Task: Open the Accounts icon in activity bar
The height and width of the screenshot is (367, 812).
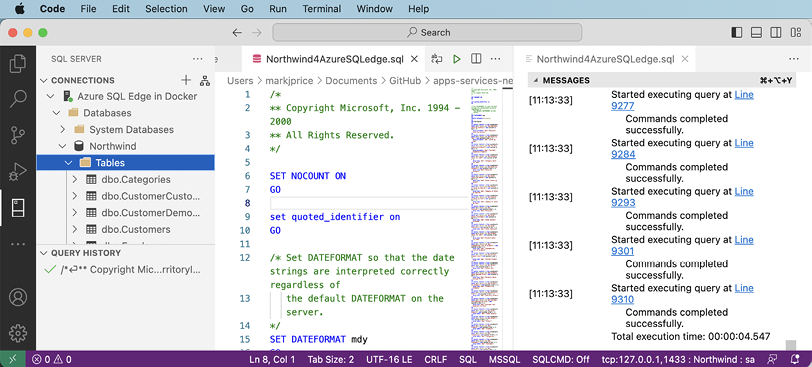Action: pyautogui.click(x=18, y=297)
